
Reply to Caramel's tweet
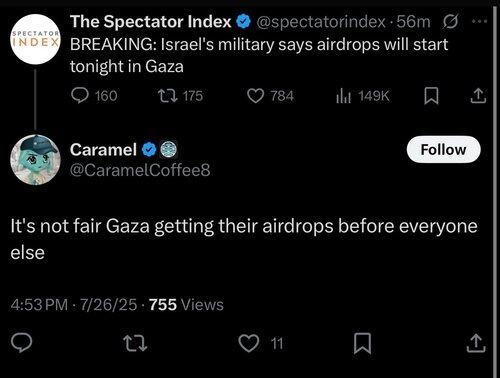pos(21,343)
